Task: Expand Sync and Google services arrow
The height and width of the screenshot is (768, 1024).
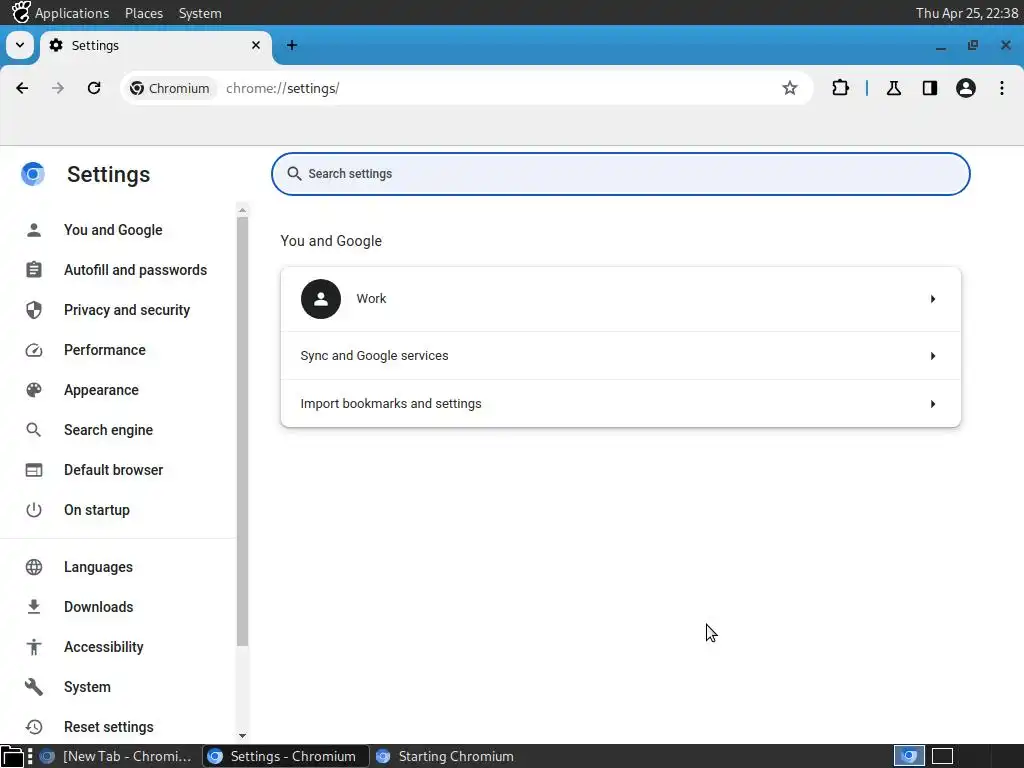Action: tap(933, 356)
